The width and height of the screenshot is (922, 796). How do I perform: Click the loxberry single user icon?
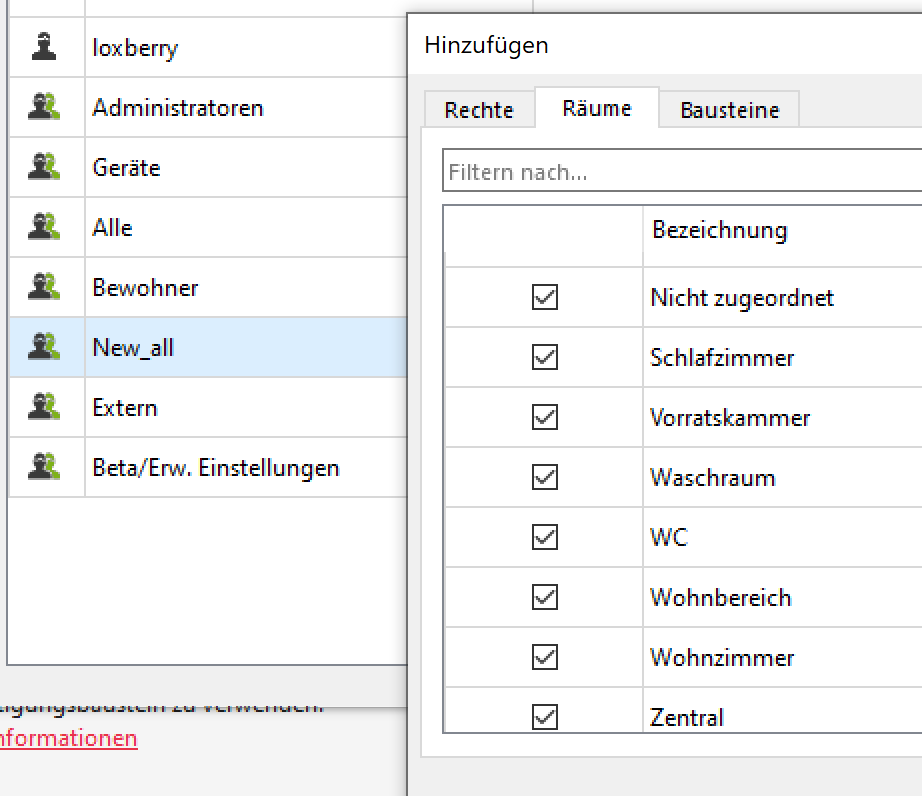(44, 47)
